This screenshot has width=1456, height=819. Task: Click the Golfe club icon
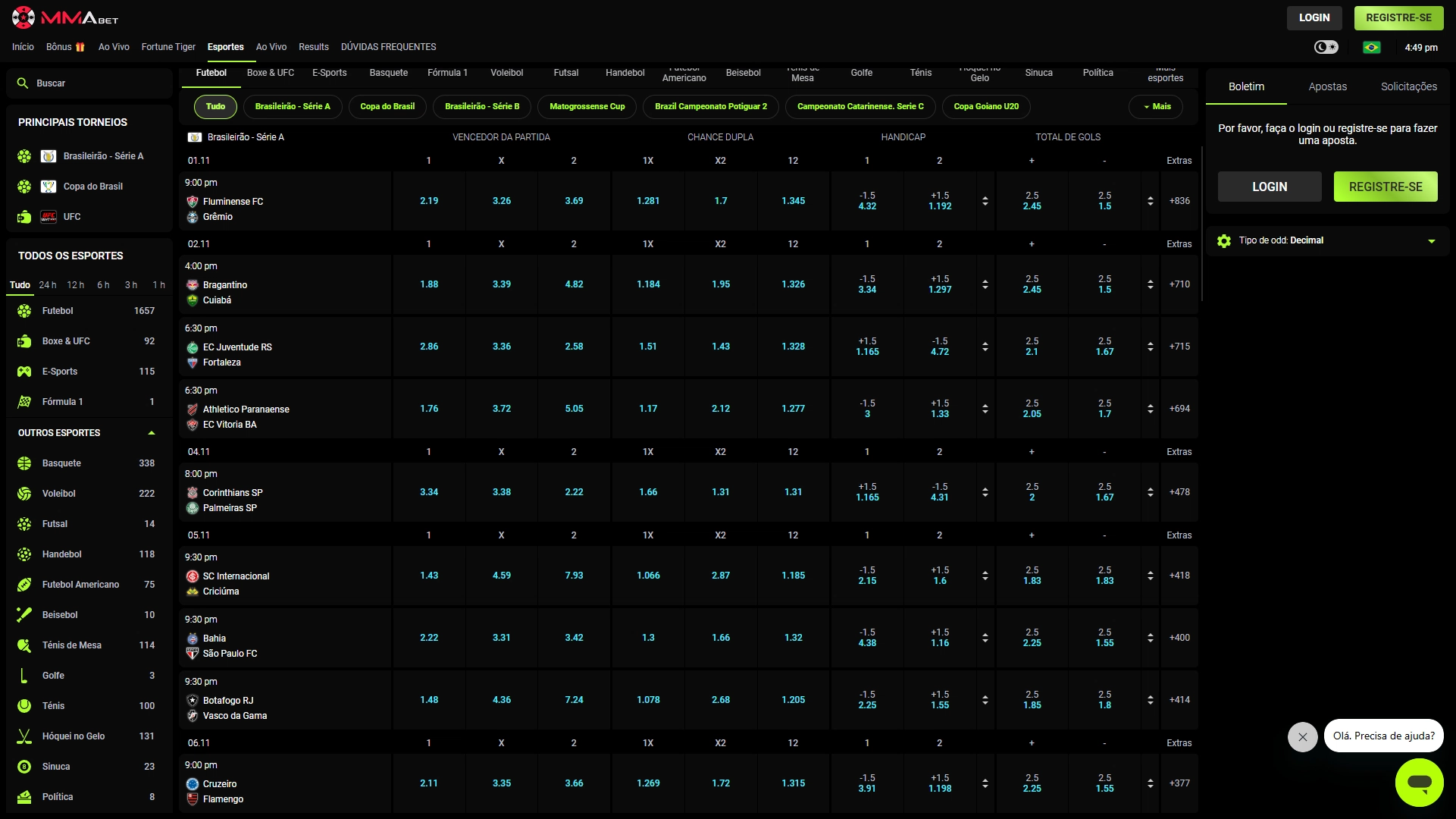pos(24,676)
